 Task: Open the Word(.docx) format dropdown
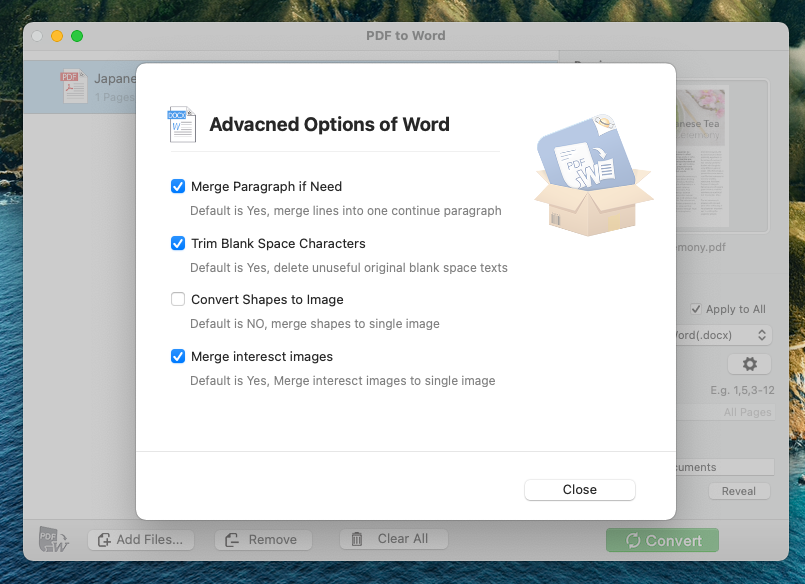723,335
